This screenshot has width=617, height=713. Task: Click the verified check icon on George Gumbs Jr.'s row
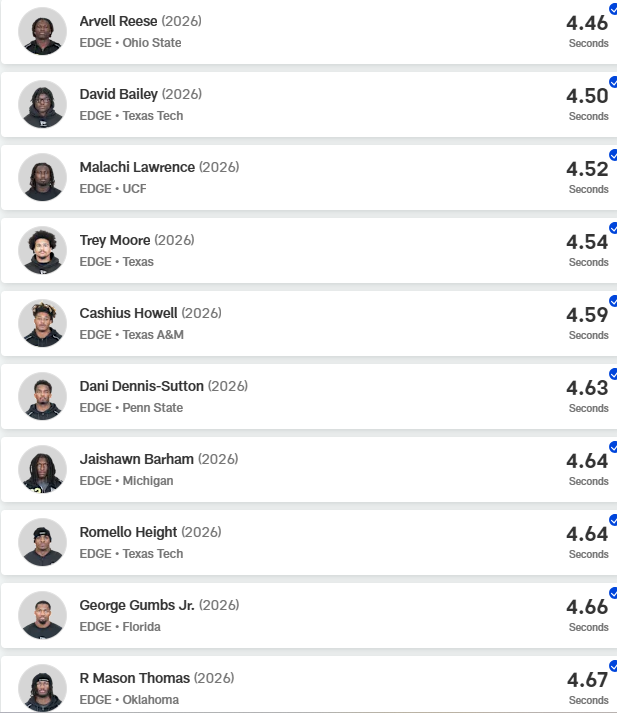click(x=613, y=593)
